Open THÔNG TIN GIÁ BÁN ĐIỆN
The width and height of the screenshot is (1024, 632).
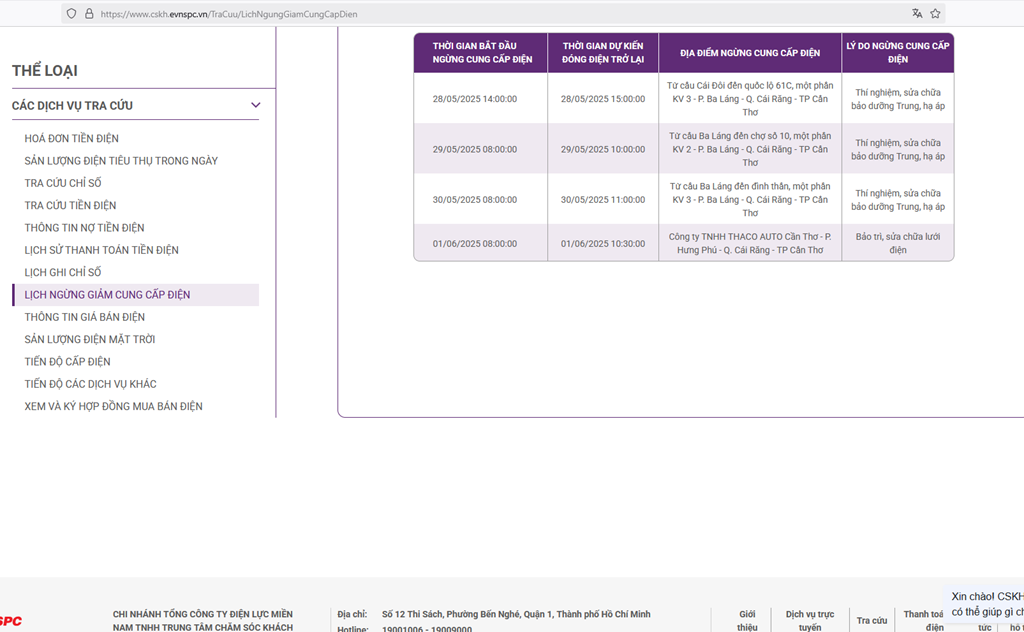point(85,317)
